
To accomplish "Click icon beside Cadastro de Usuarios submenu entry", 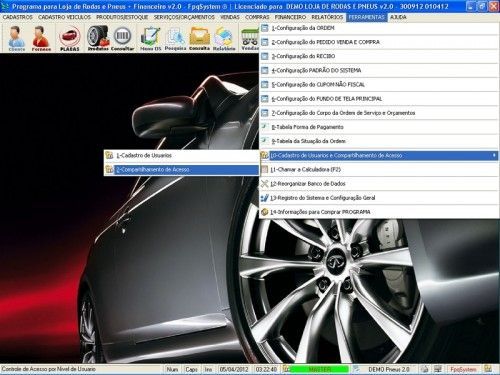I will [x=109, y=155].
